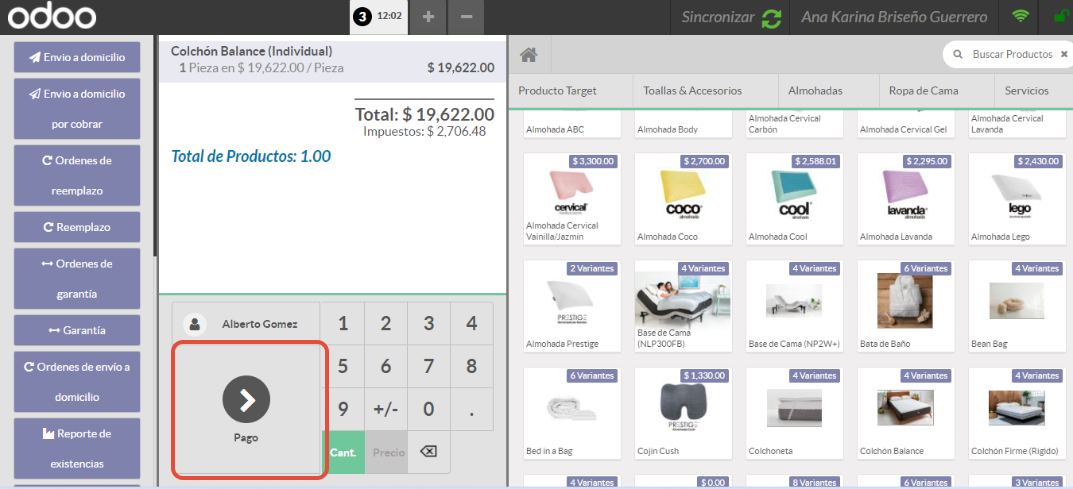Viewport: 1073px width, 489px height.
Task: Tap numpad key 2
Action: 386,323
